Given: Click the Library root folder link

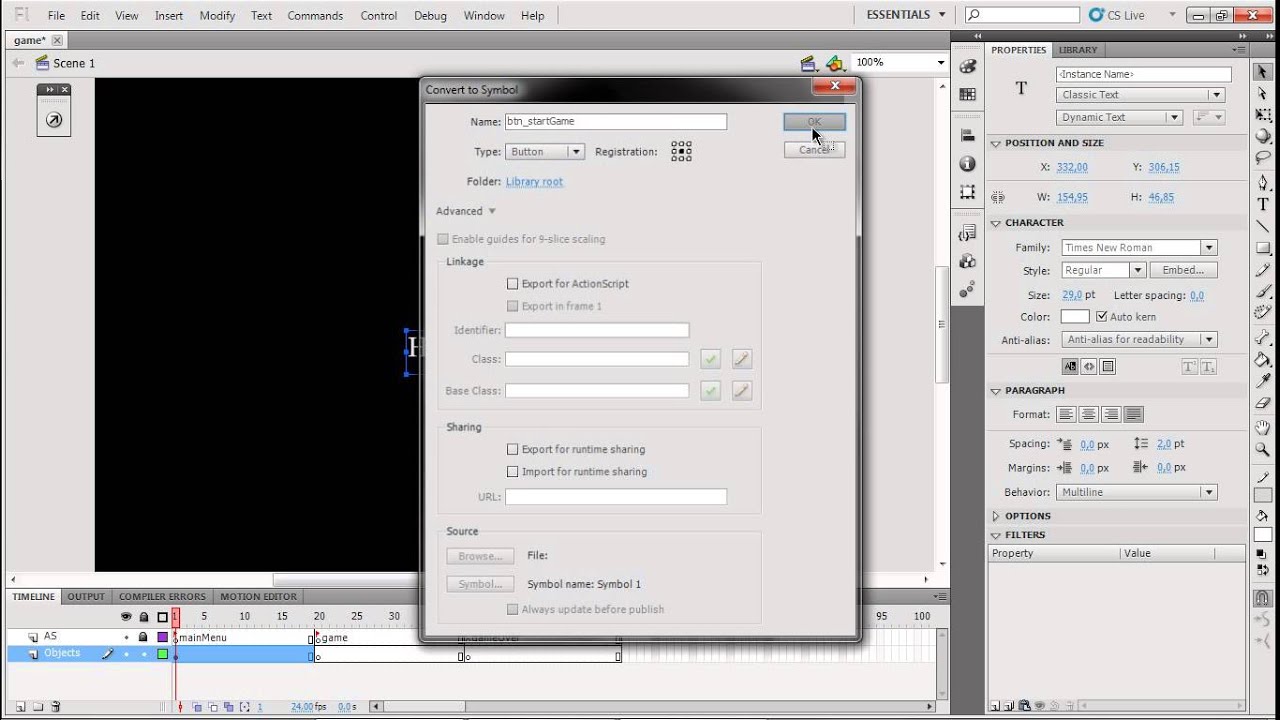Looking at the screenshot, I should point(534,182).
